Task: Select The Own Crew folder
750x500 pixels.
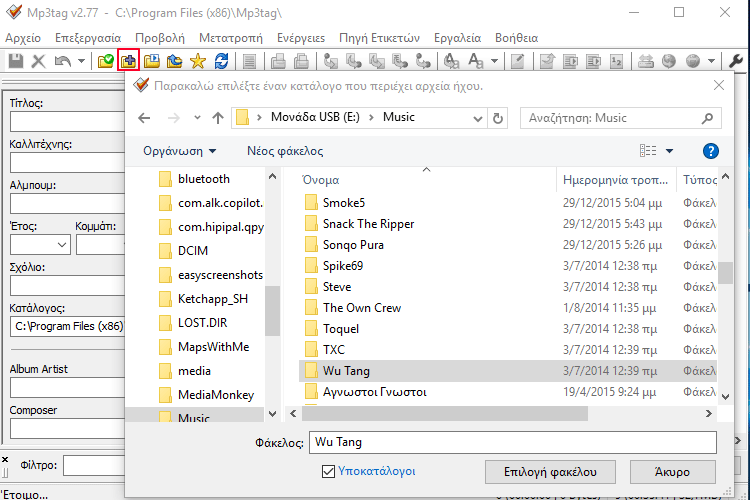Action: 362,308
